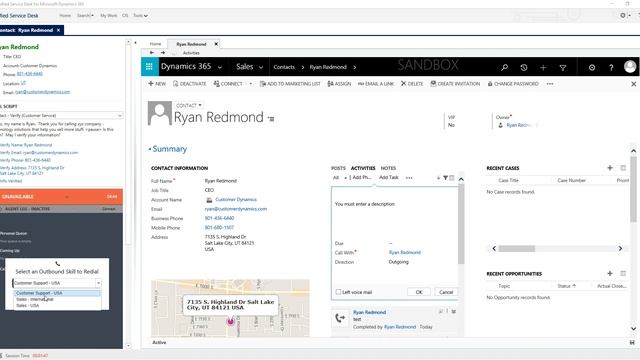Open Customer Dynamics account link
Screen dimensions: 640x360
point(236,200)
